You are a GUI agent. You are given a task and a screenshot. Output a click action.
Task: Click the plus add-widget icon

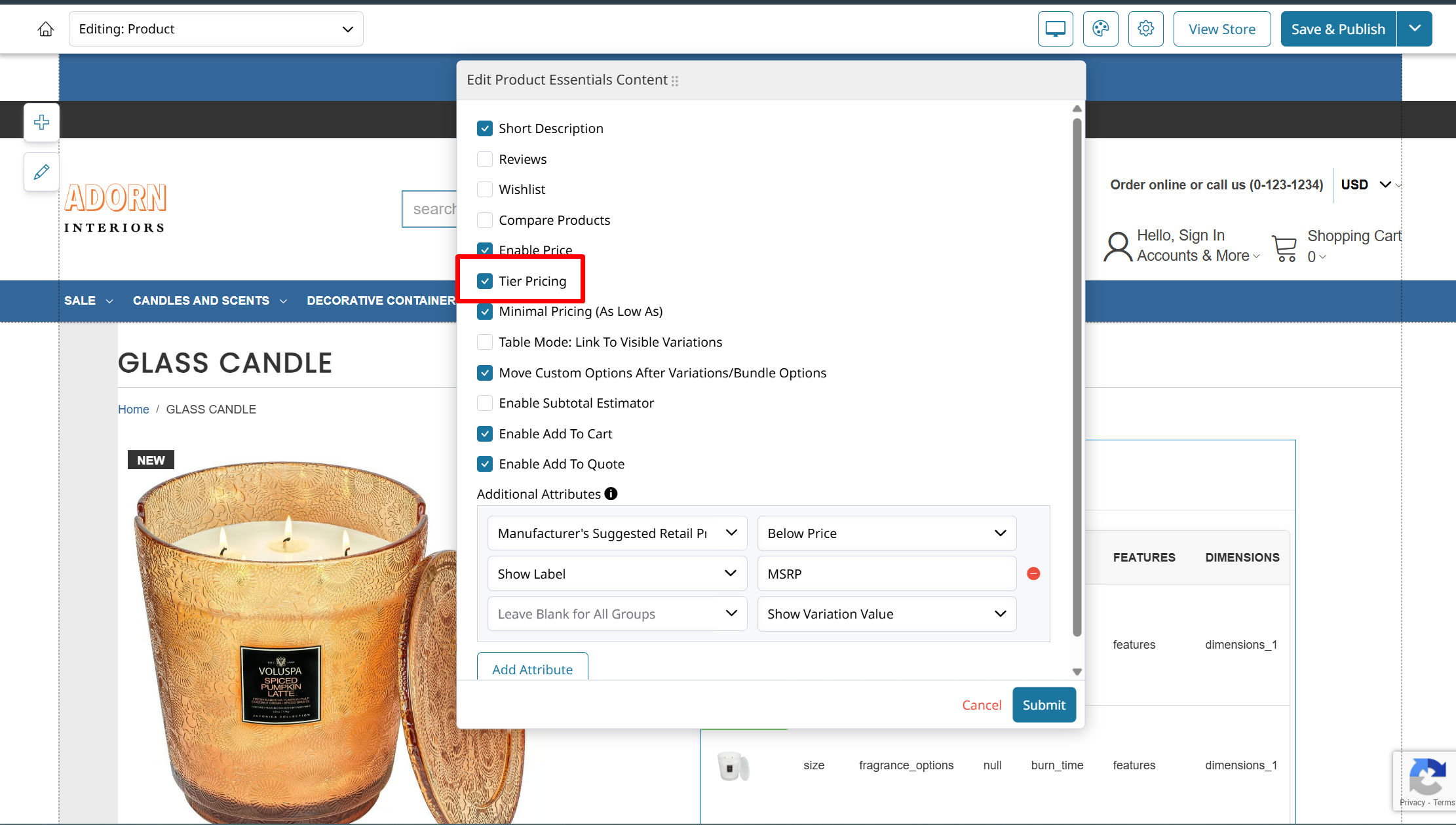click(x=41, y=123)
